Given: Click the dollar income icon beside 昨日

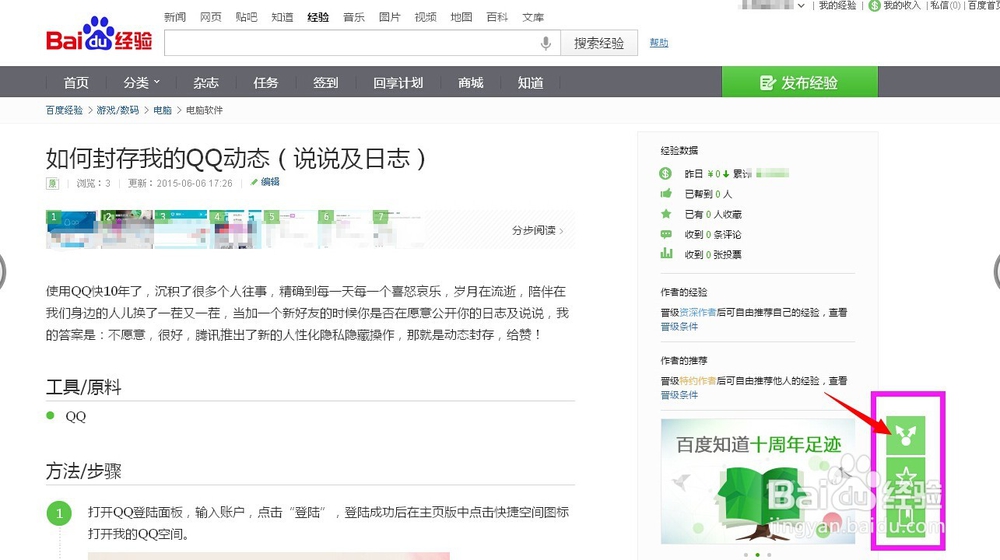Looking at the screenshot, I should 665,173.
